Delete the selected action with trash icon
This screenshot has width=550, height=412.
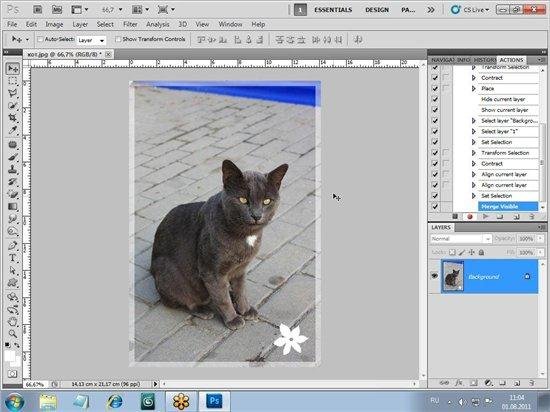point(532,217)
